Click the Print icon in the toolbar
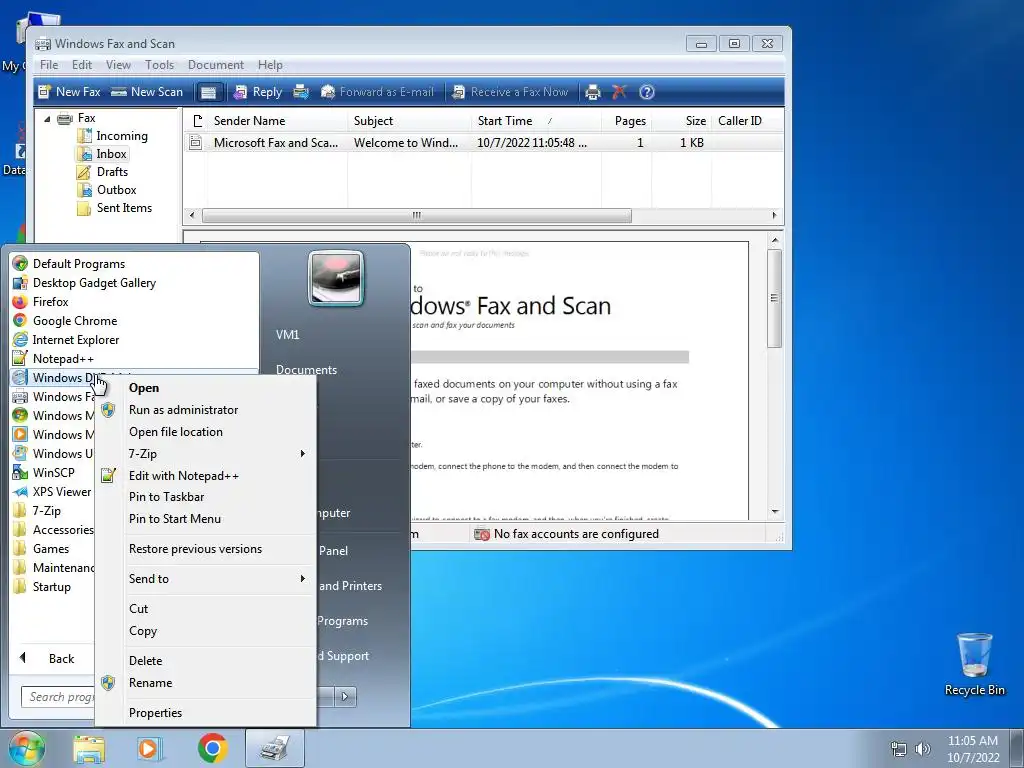The width and height of the screenshot is (1024, 768). point(593,92)
